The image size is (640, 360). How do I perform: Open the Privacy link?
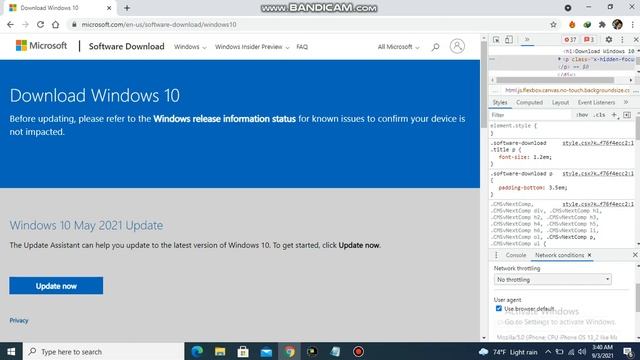(19, 320)
